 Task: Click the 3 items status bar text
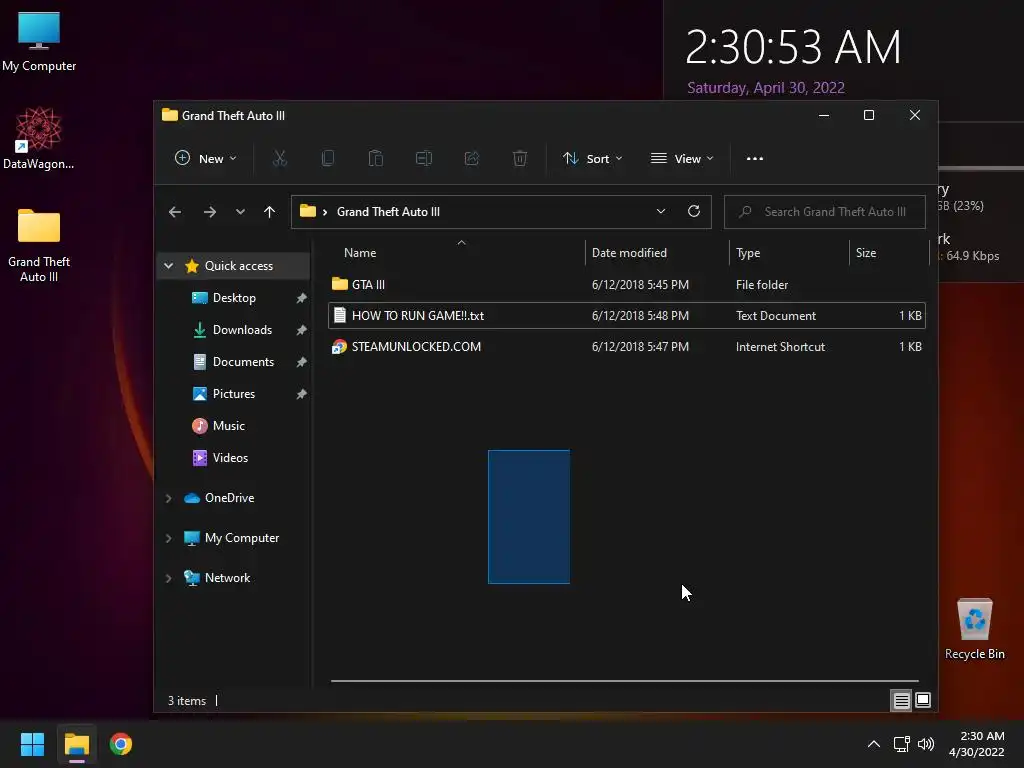click(x=187, y=701)
